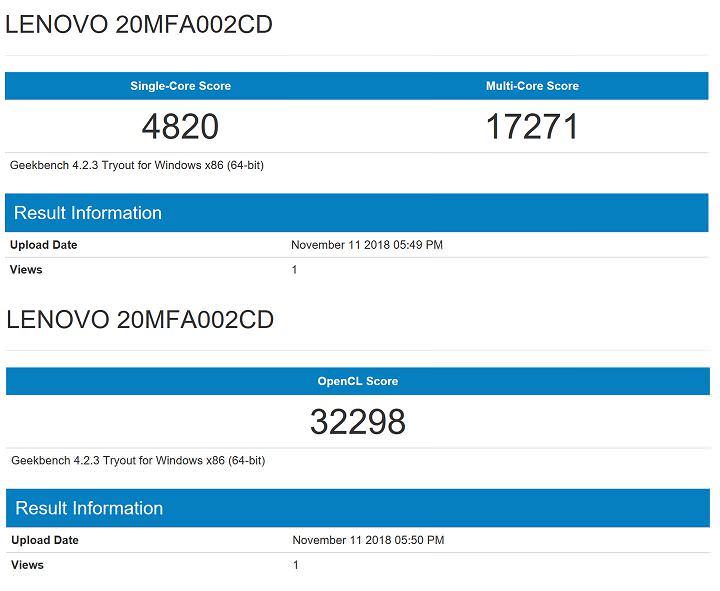The height and width of the screenshot is (591, 720).
Task: Click the Result Information header for the CPU result
Action: pos(88,213)
